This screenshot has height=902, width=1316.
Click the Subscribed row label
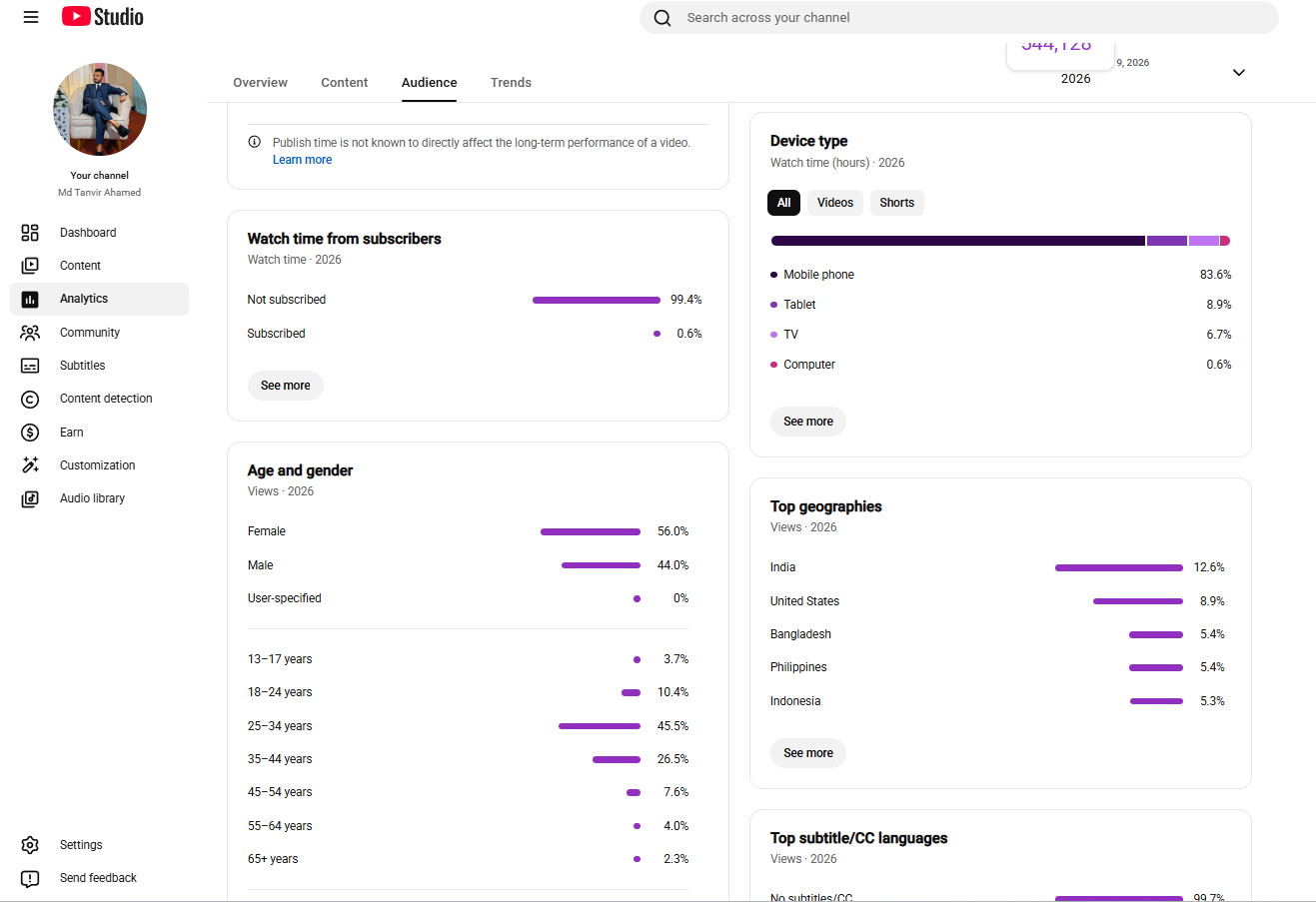click(x=277, y=334)
